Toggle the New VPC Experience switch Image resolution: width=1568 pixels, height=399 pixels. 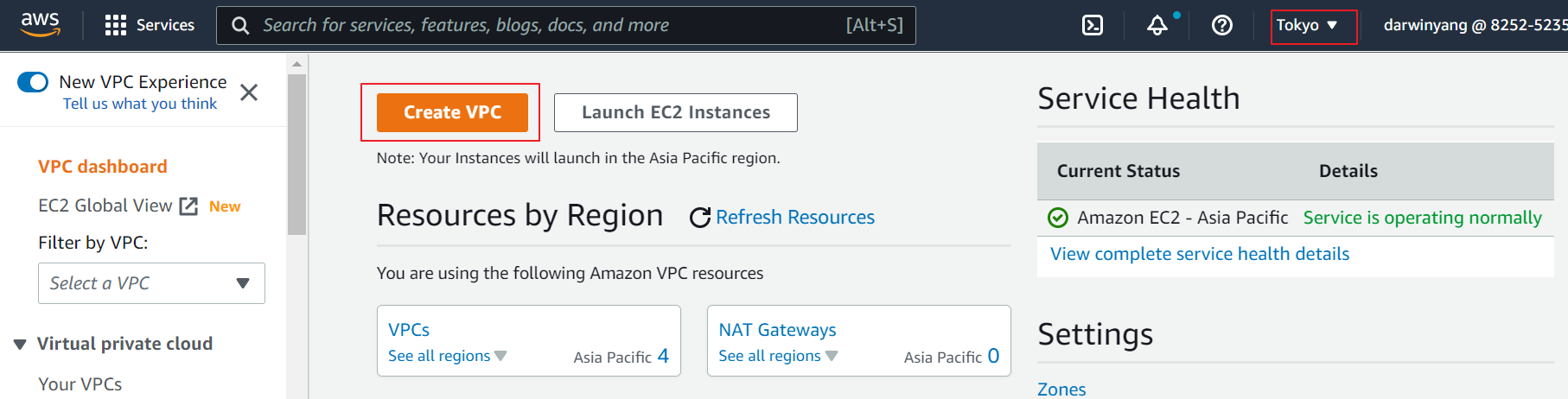[33, 82]
